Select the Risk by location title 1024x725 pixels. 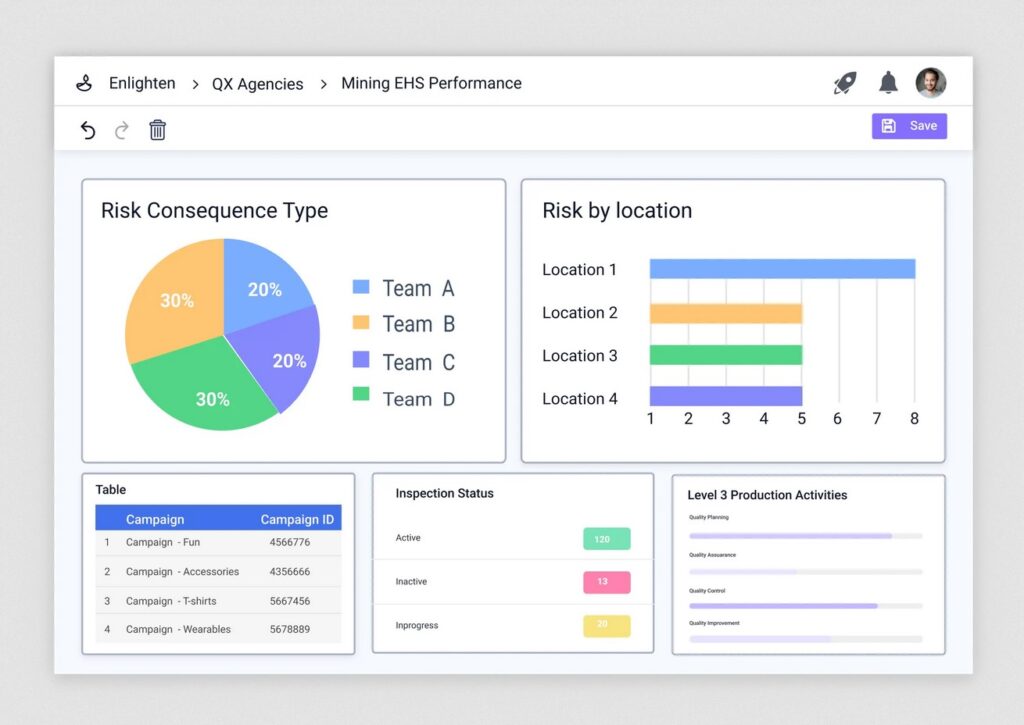(x=617, y=210)
